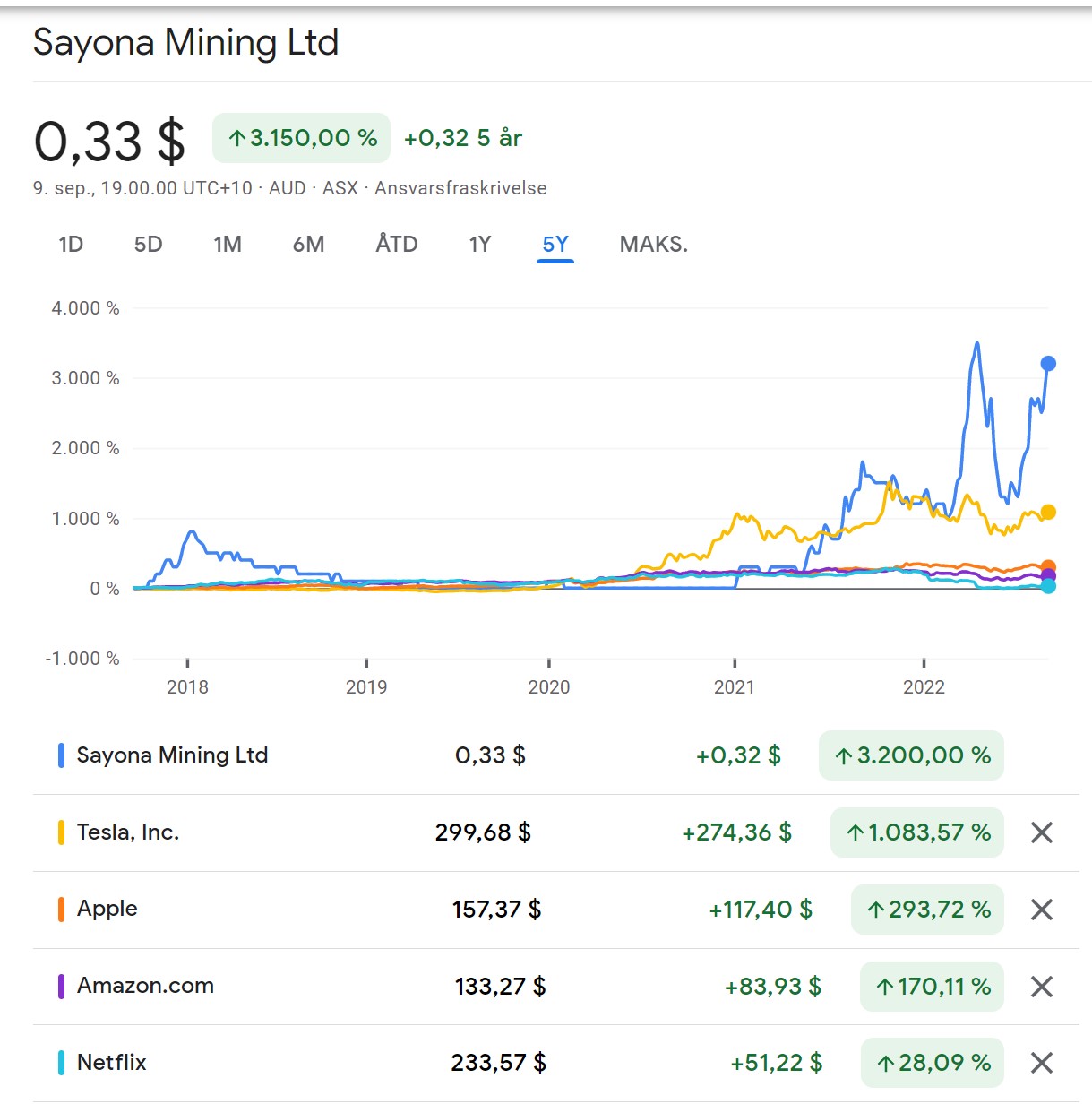Click the Netflix gain badge showing 28,09 %
This screenshot has width=1092, height=1104.
pyautogui.click(x=932, y=1063)
